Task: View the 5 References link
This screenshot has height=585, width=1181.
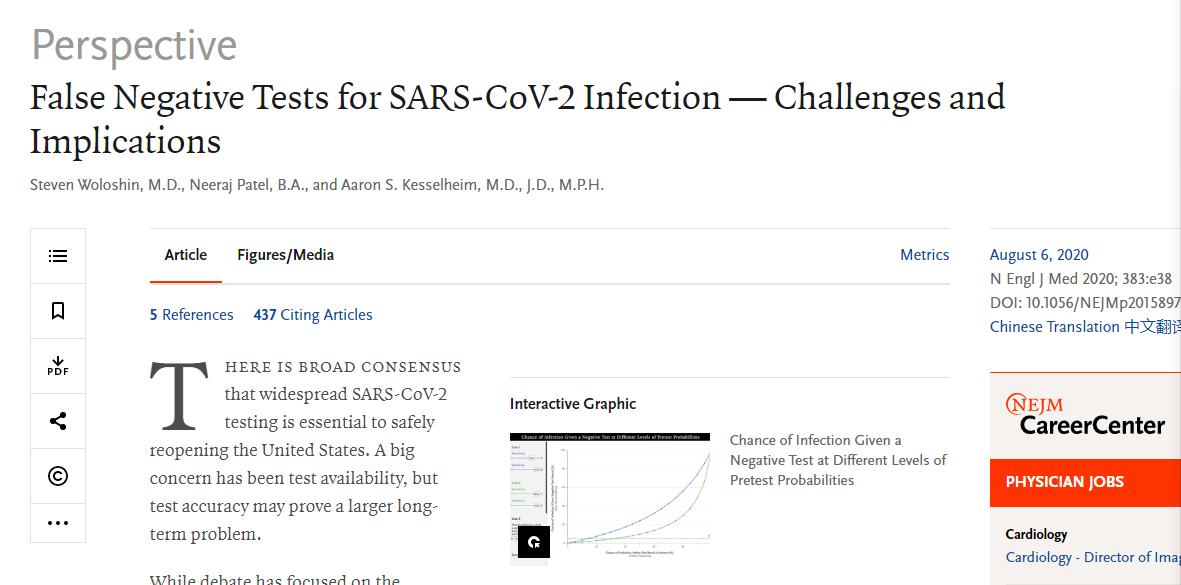Action: point(192,315)
